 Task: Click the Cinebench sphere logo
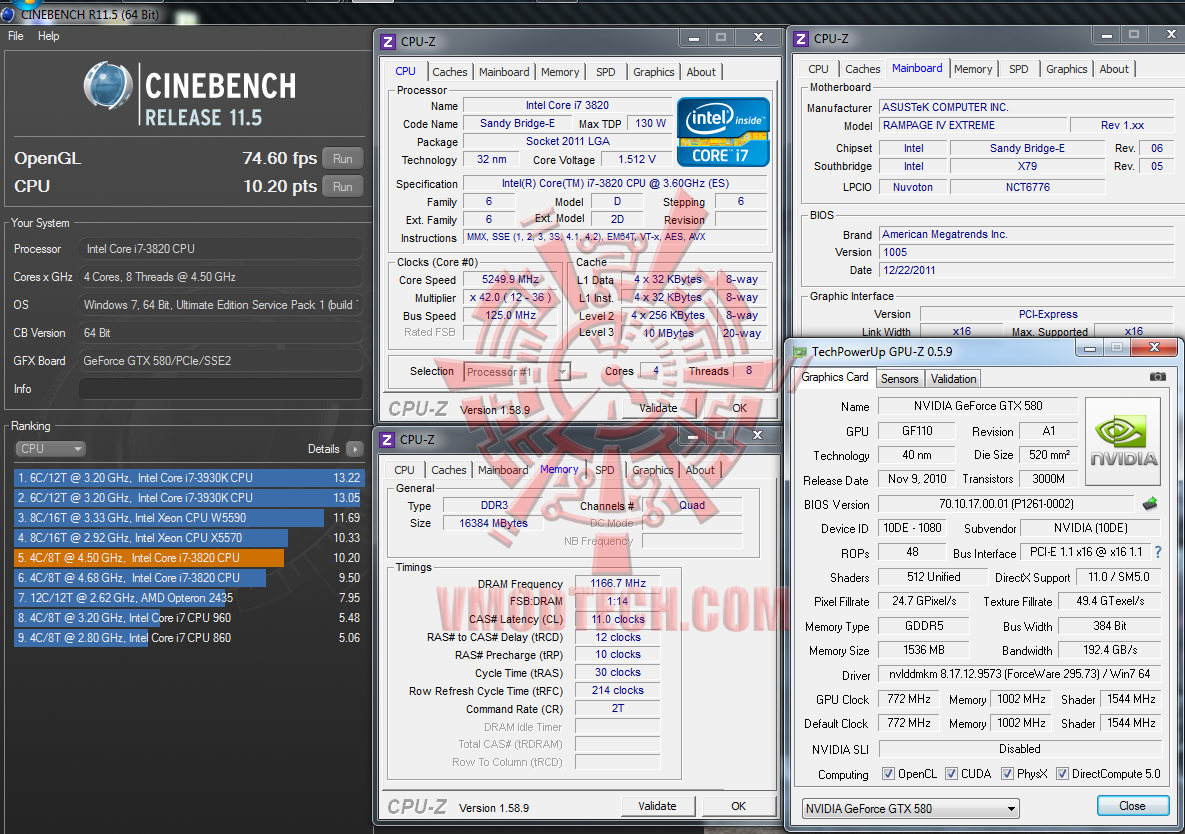[108, 86]
